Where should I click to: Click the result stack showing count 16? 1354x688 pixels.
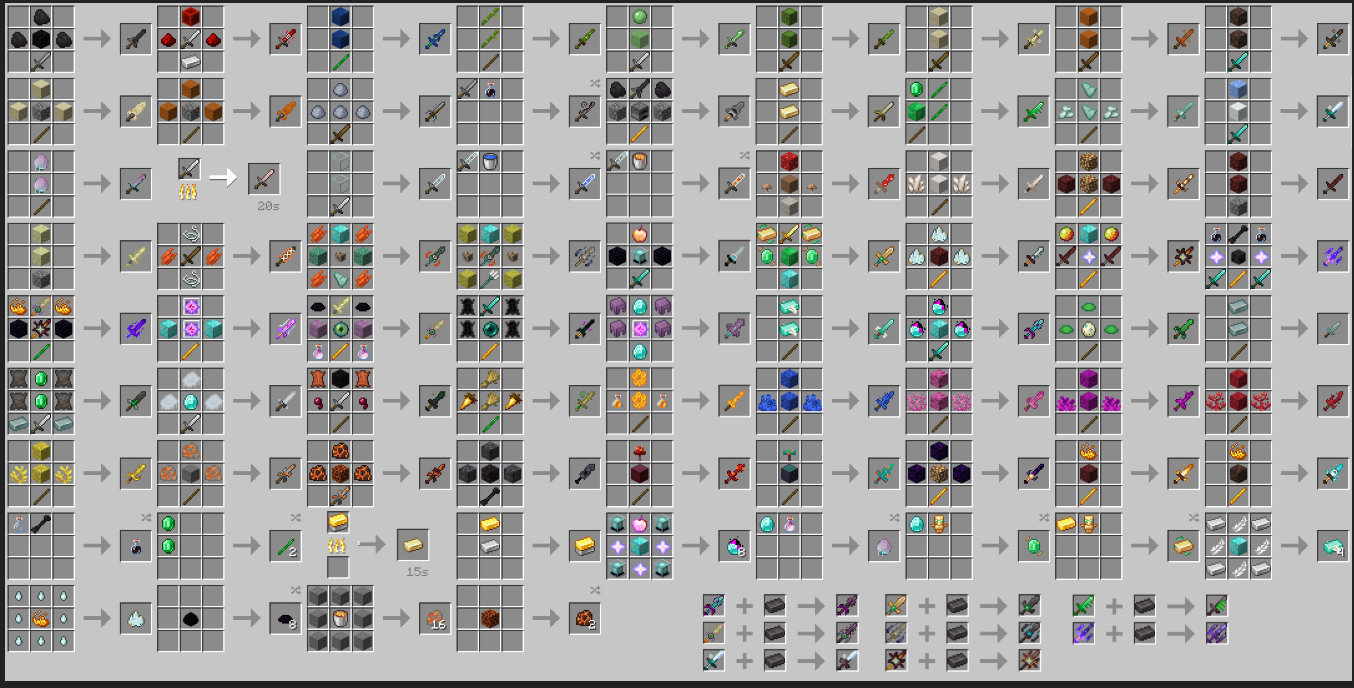435,618
